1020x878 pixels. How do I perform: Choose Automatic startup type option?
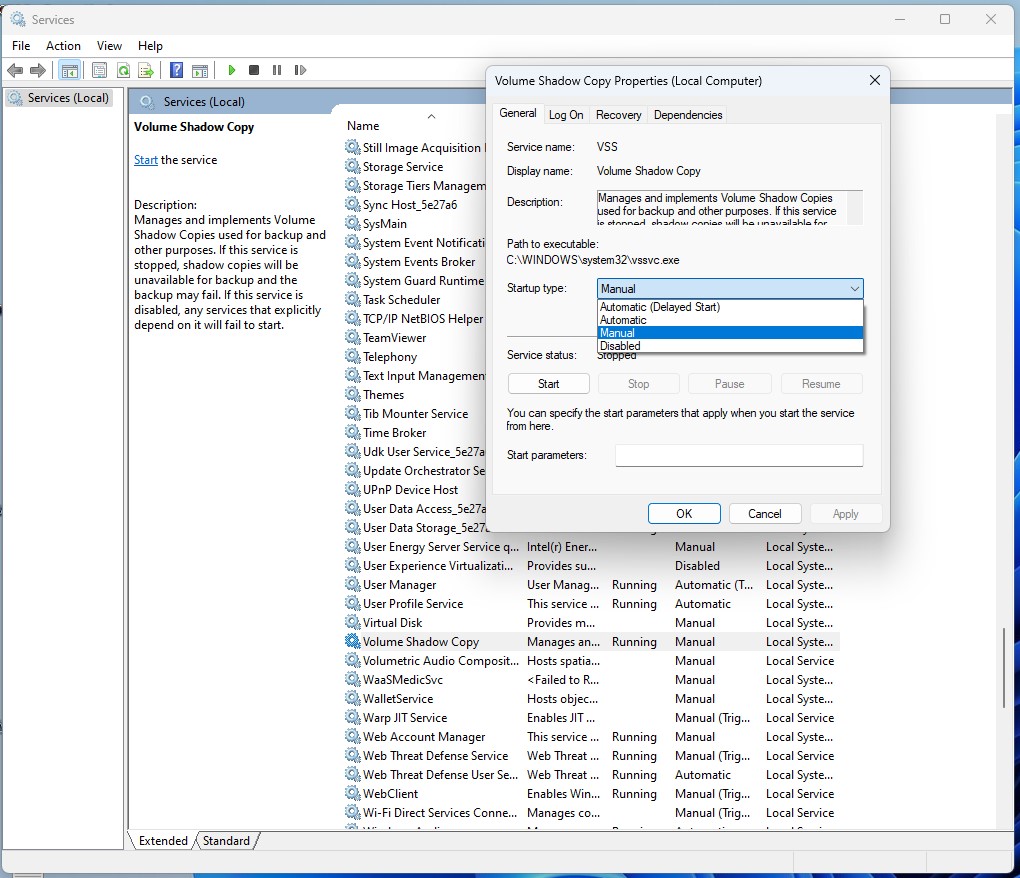pyautogui.click(x=730, y=319)
